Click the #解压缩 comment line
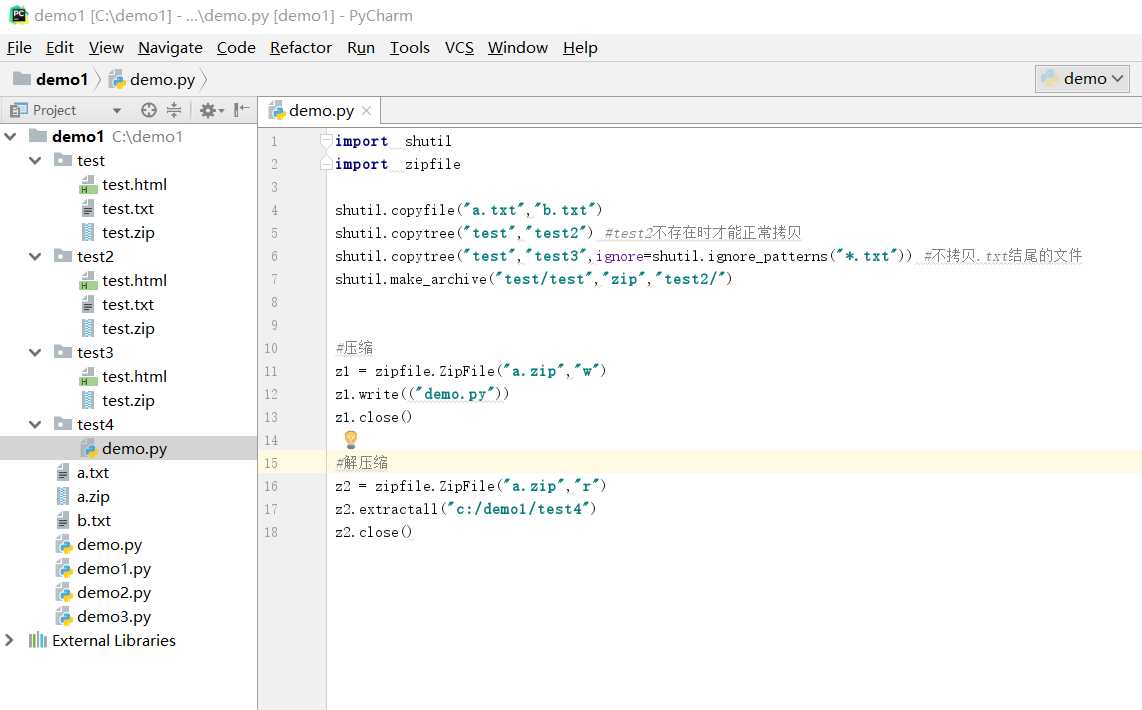Image resolution: width=1142 pixels, height=710 pixels. (x=361, y=462)
